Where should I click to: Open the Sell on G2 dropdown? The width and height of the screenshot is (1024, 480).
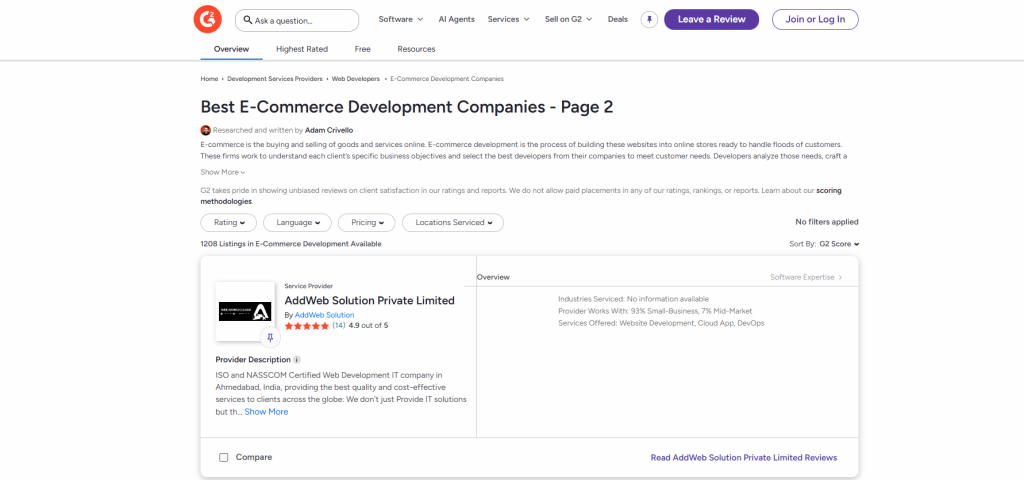click(x=568, y=20)
